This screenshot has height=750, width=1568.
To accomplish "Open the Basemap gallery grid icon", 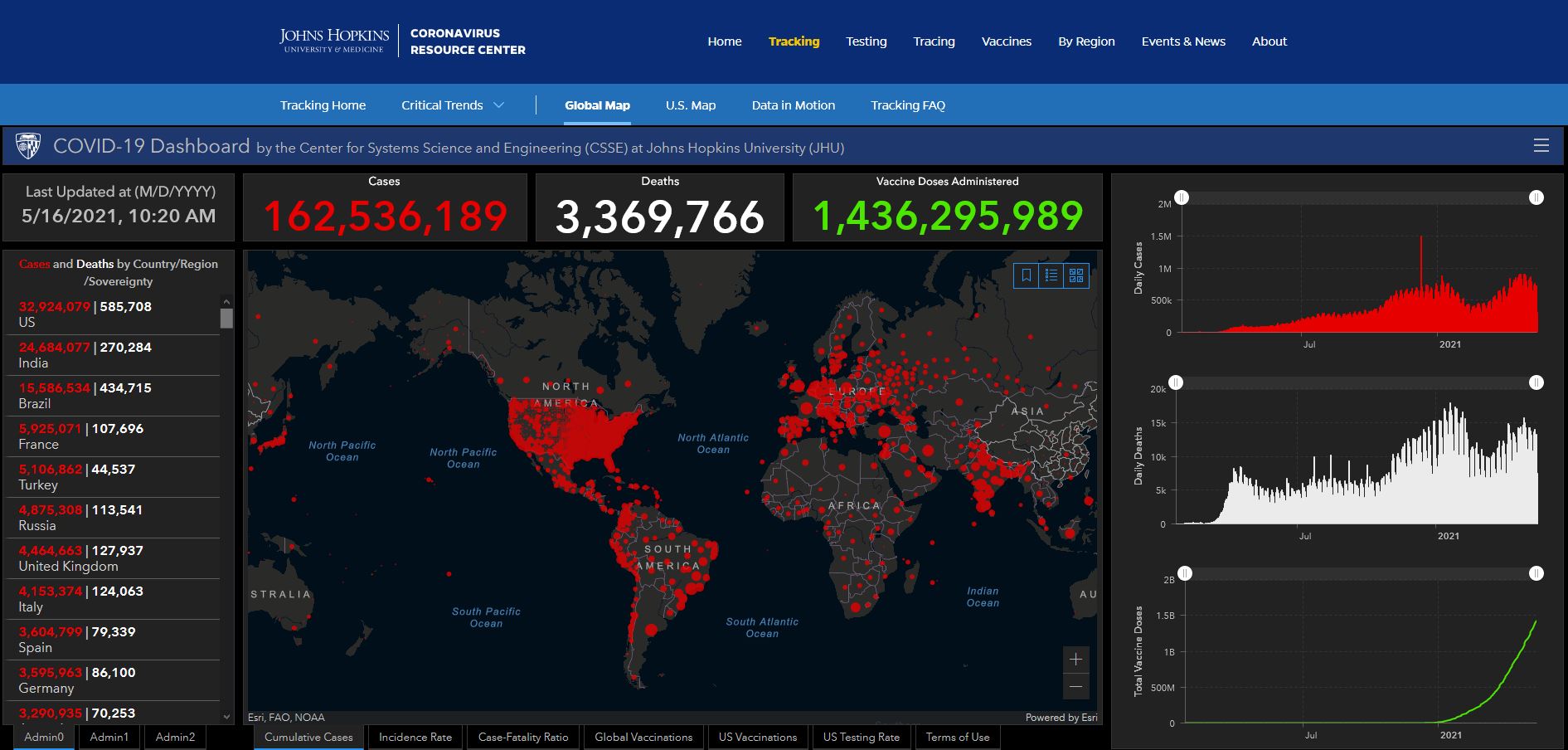I will 1076,275.
